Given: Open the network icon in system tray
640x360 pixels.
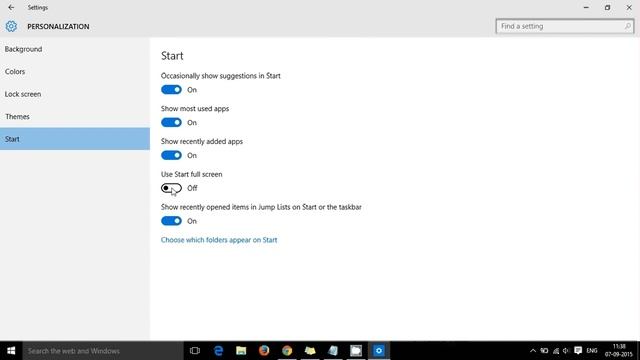Looking at the screenshot, I should click(x=556, y=351).
